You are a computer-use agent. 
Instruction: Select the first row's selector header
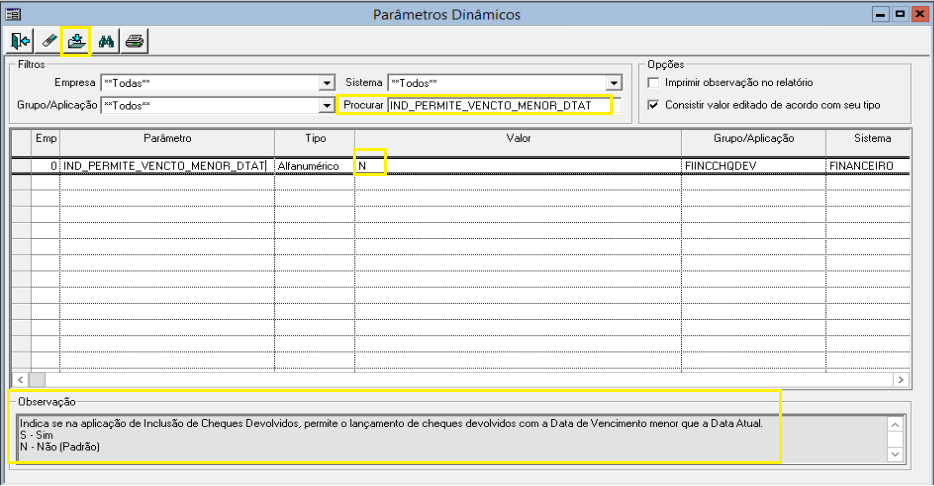point(21,166)
